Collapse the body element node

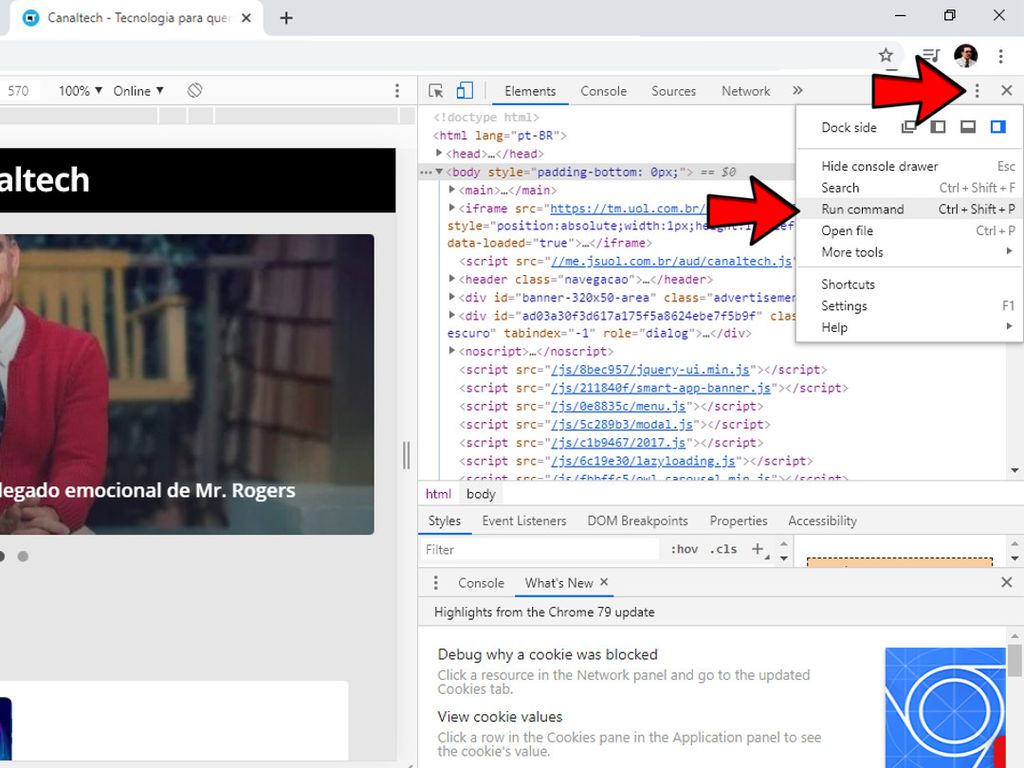(x=440, y=172)
